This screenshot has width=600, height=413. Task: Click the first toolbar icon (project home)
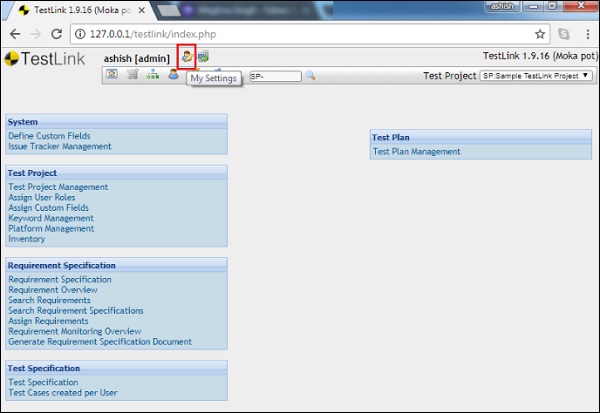(113, 75)
